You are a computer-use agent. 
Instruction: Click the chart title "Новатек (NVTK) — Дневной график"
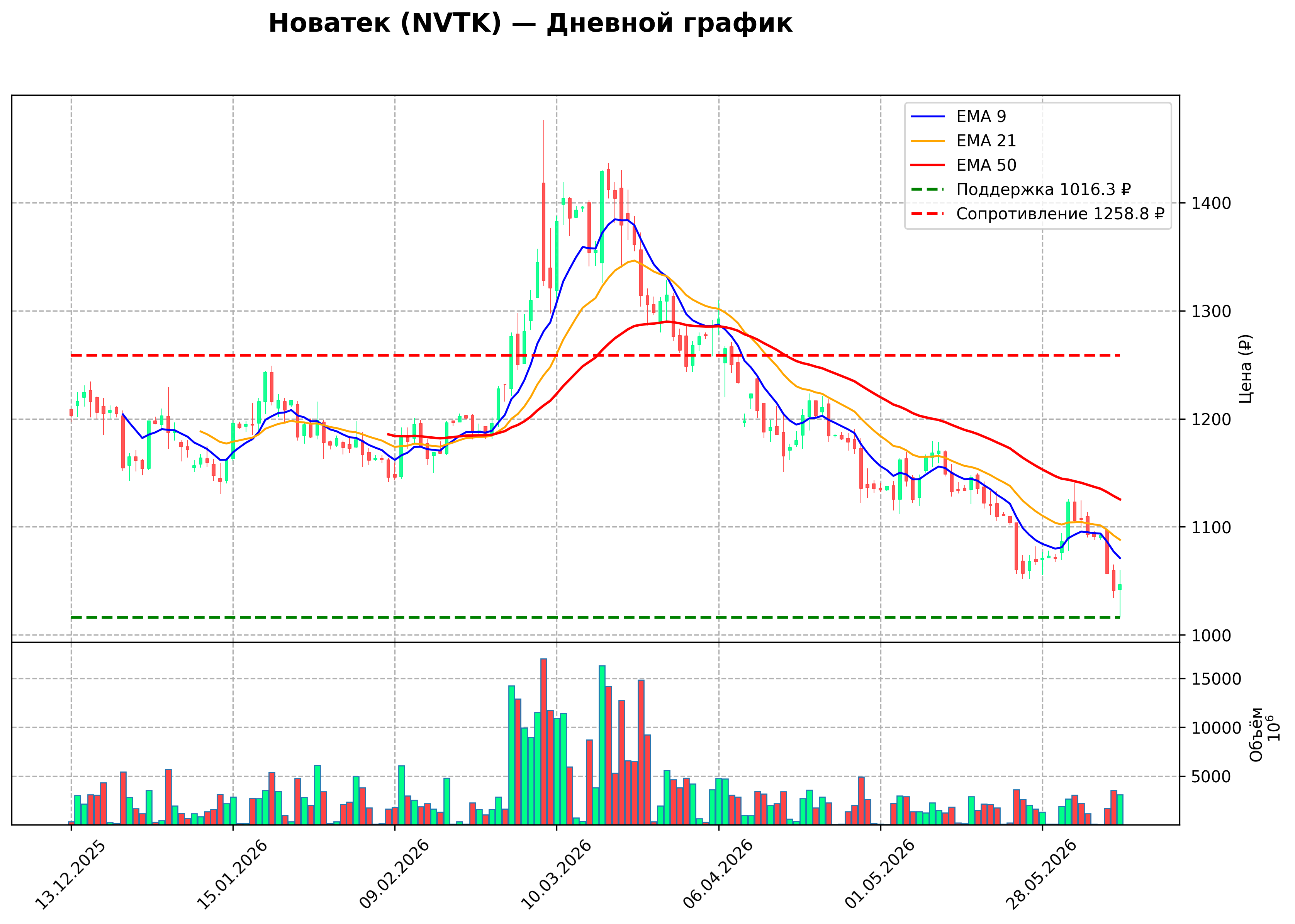point(530,24)
